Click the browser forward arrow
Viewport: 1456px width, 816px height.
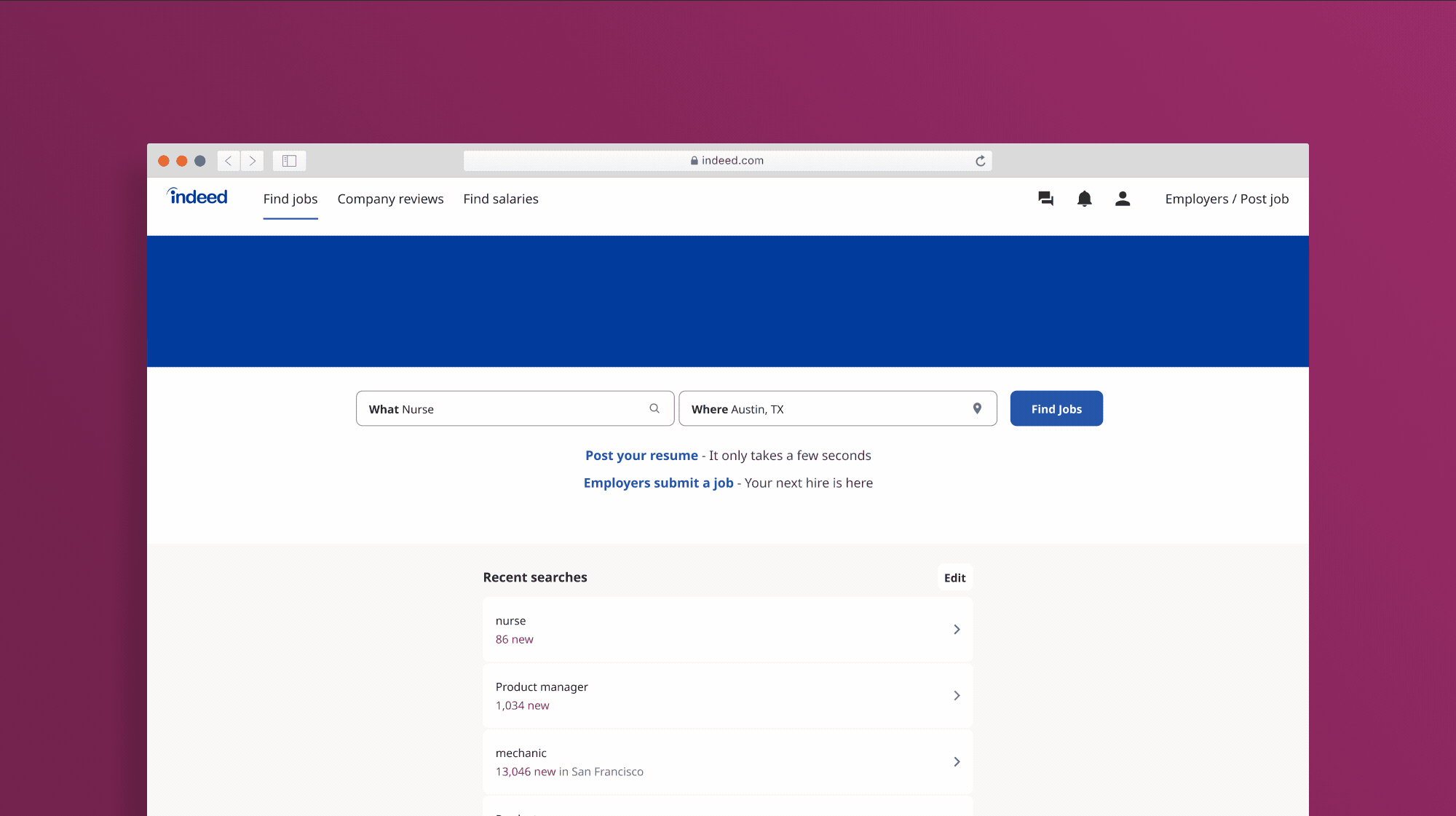point(252,161)
